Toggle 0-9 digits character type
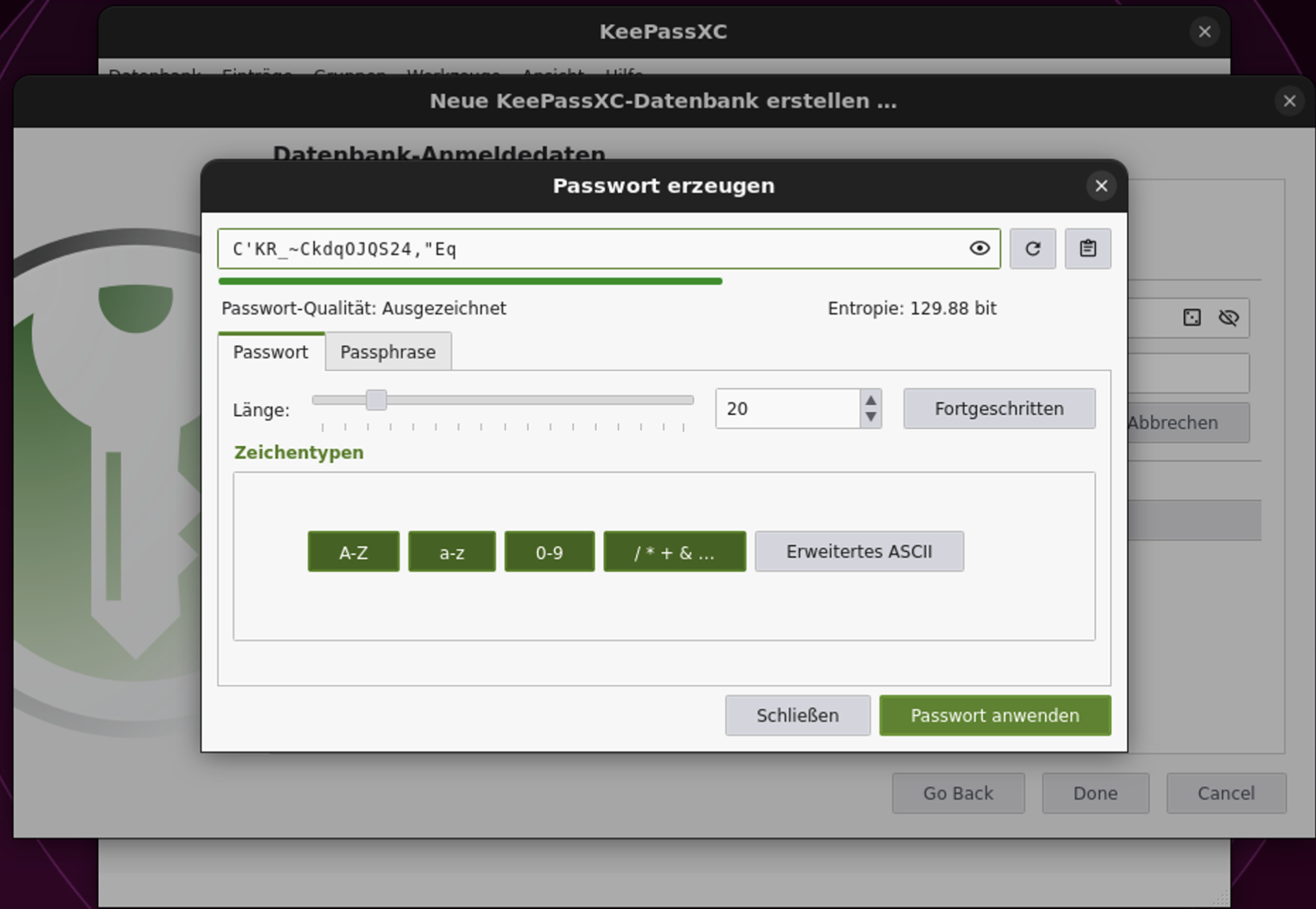Screen dimensions: 1316x909 pyautogui.click(x=549, y=552)
